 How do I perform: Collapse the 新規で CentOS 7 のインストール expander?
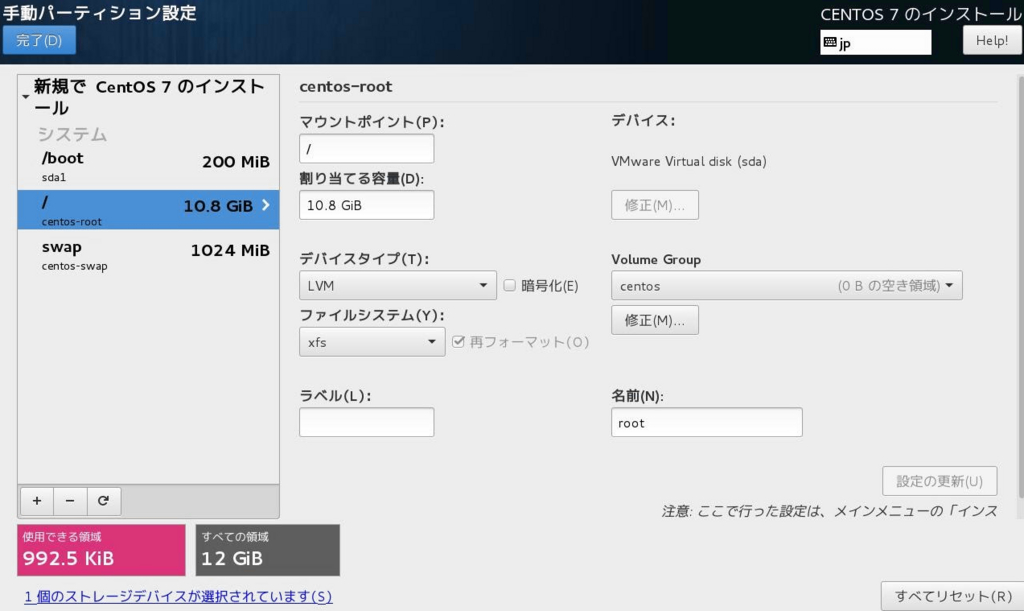coord(25,97)
